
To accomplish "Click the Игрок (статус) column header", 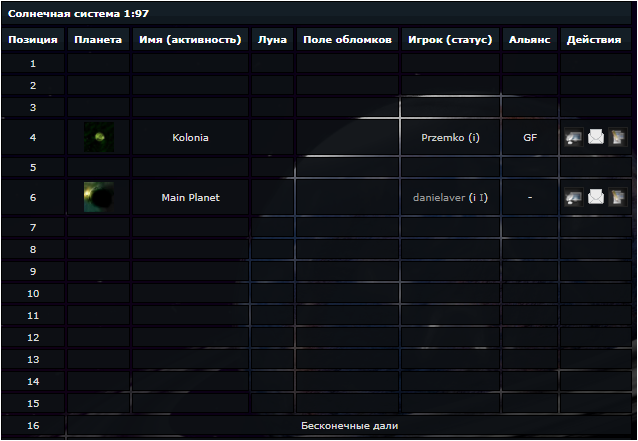I will pyautogui.click(x=450, y=39).
